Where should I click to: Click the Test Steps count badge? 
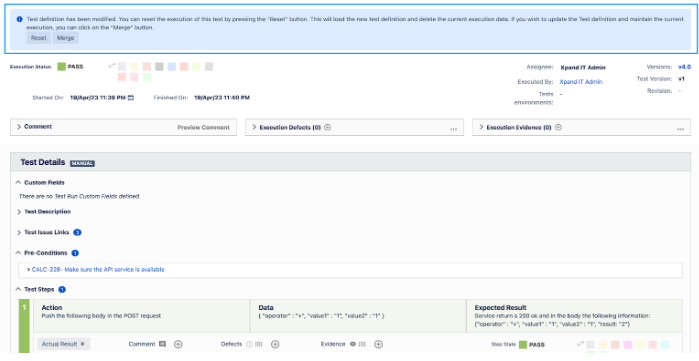[62, 289]
